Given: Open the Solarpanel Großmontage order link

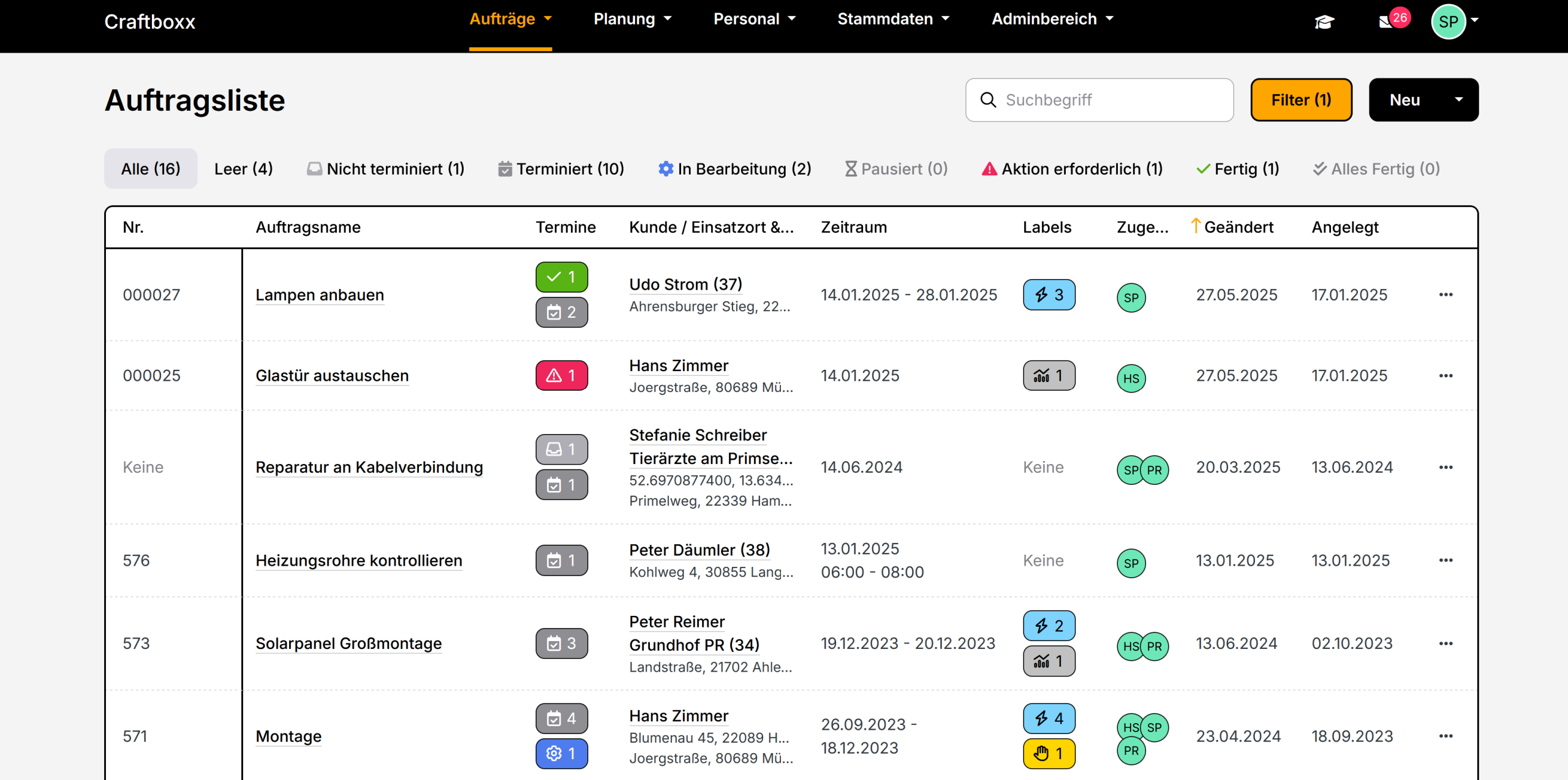Looking at the screenshot, I should tap(349, 643).
